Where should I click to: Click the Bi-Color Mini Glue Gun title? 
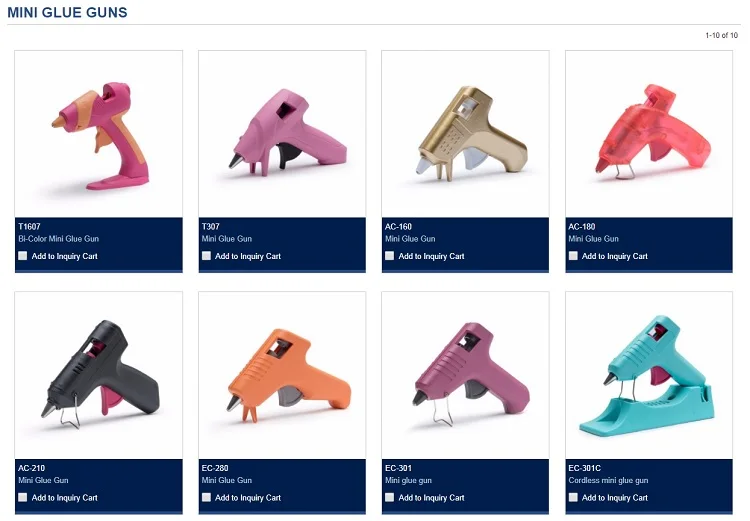pyautogui.click(x=58, y=239)
